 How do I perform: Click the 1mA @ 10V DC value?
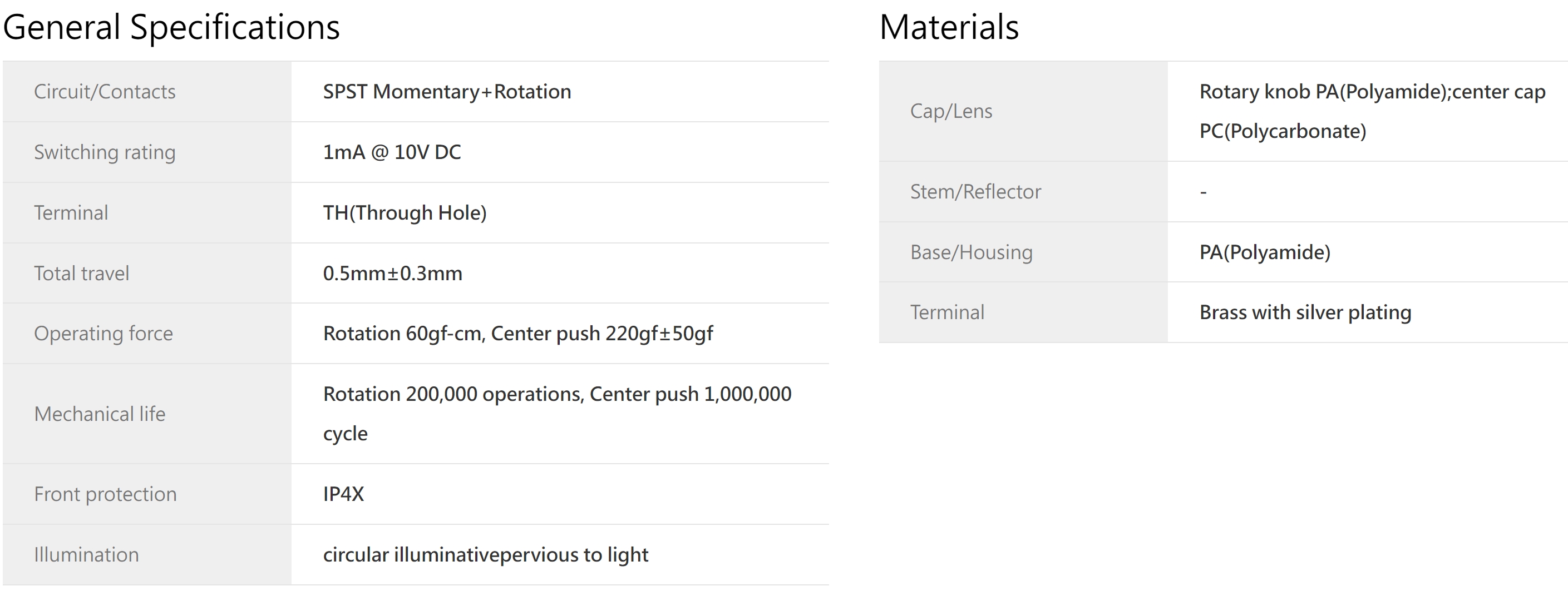(x=392, y=152)
